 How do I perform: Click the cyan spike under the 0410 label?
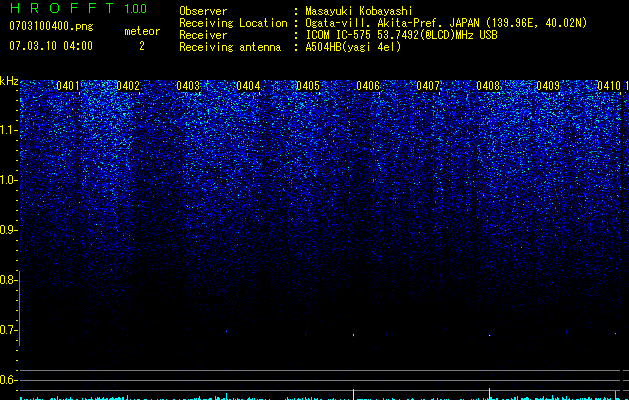[x=616, y=395]
